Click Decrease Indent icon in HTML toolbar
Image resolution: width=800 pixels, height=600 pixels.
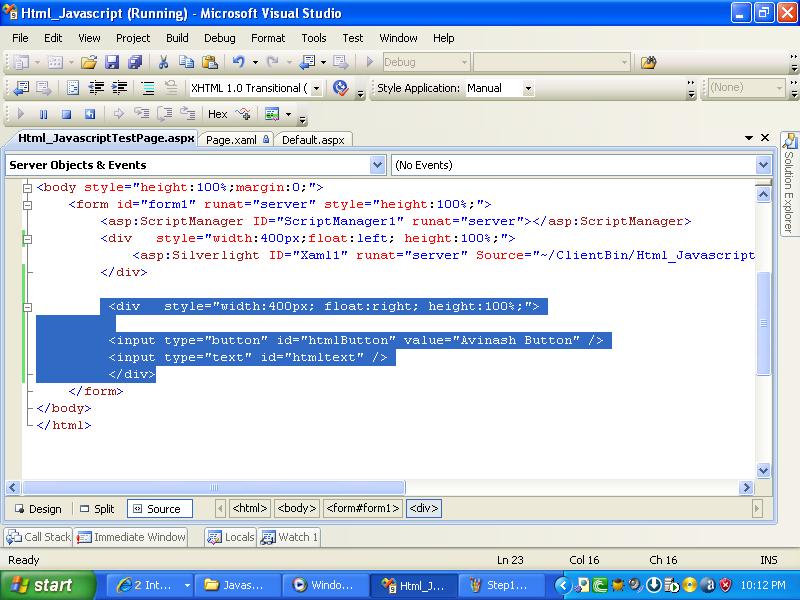coord(96,88)
